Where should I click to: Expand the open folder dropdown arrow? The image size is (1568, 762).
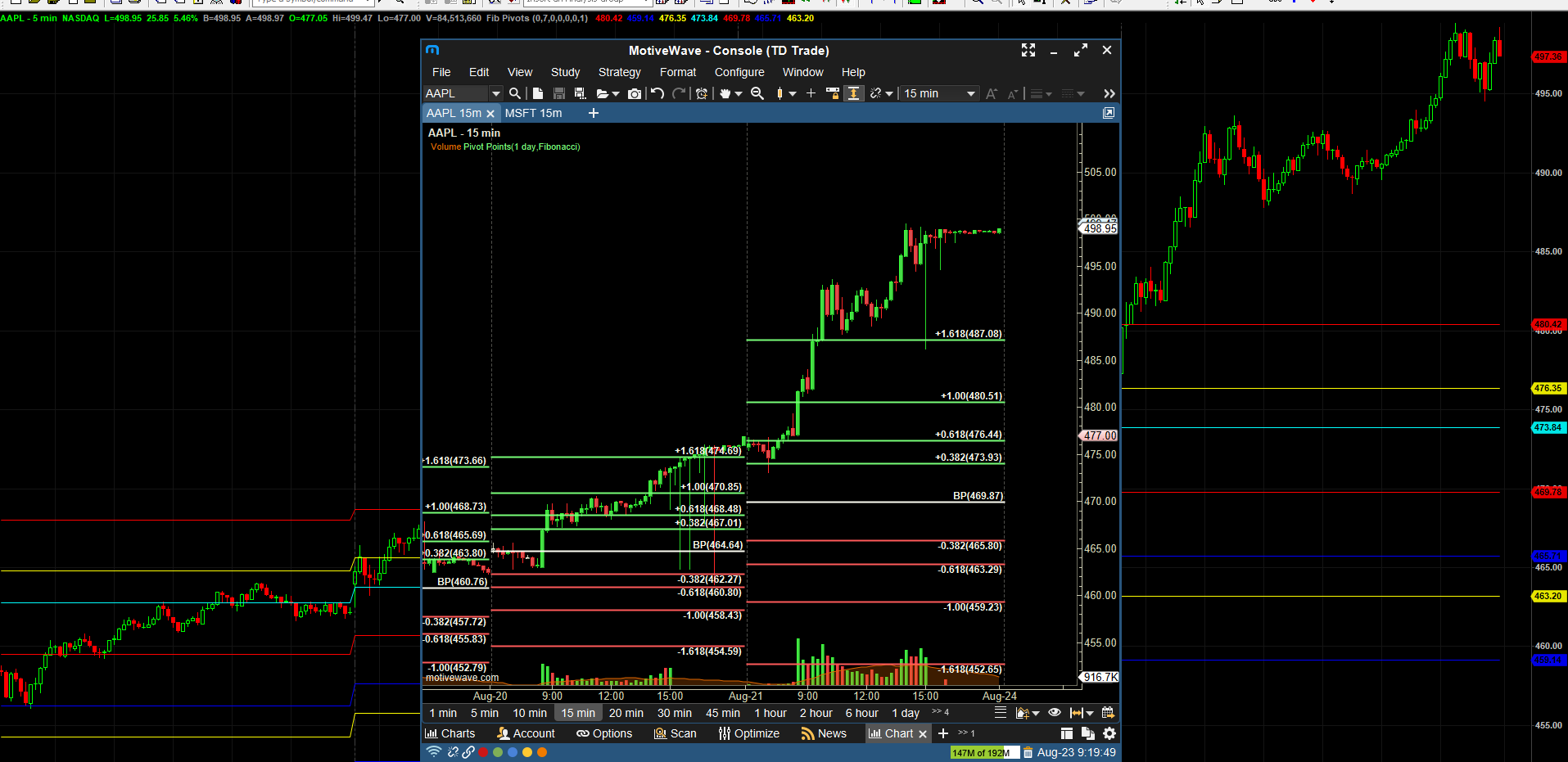616,94
